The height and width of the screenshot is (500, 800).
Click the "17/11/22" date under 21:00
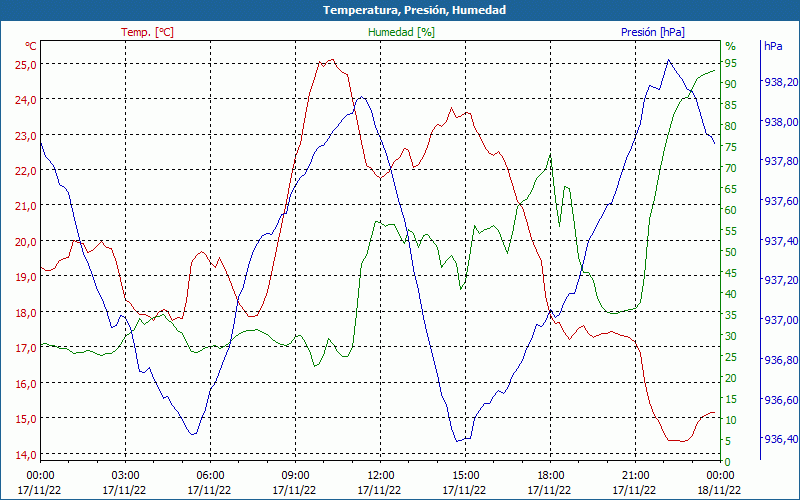point(635,490)
